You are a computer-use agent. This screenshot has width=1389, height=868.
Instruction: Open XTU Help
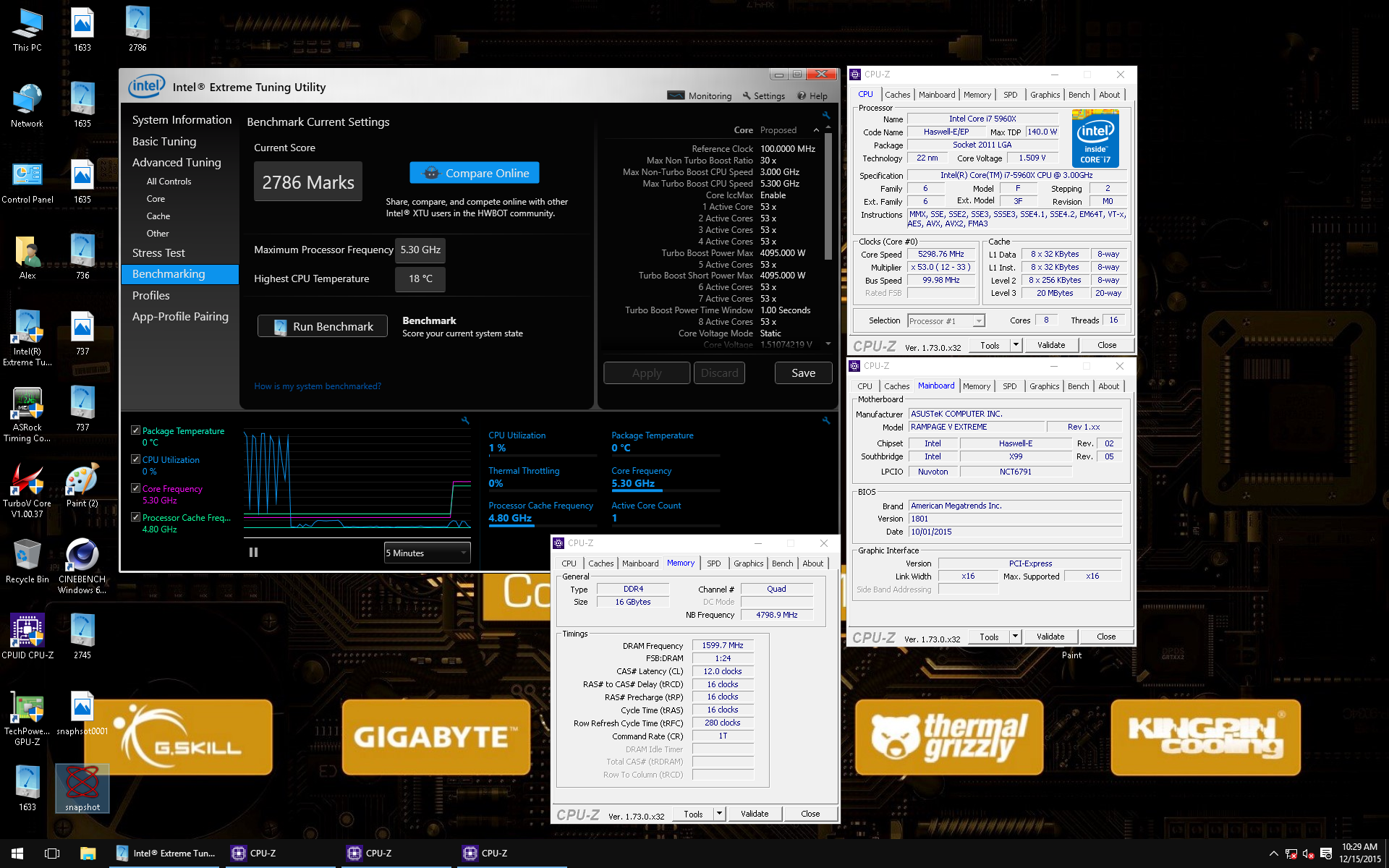(812, 96)
